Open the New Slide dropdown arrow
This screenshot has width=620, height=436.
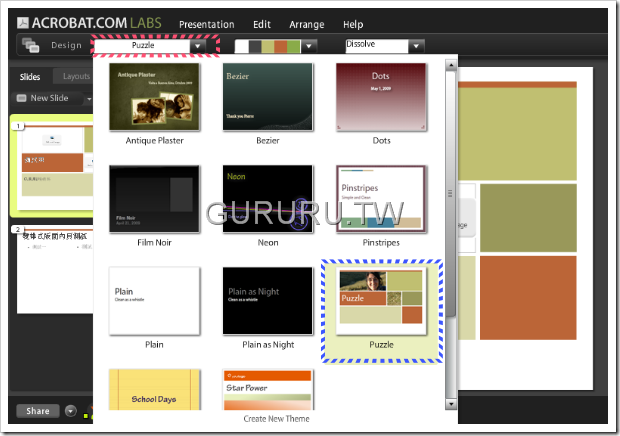click(89, 98)
